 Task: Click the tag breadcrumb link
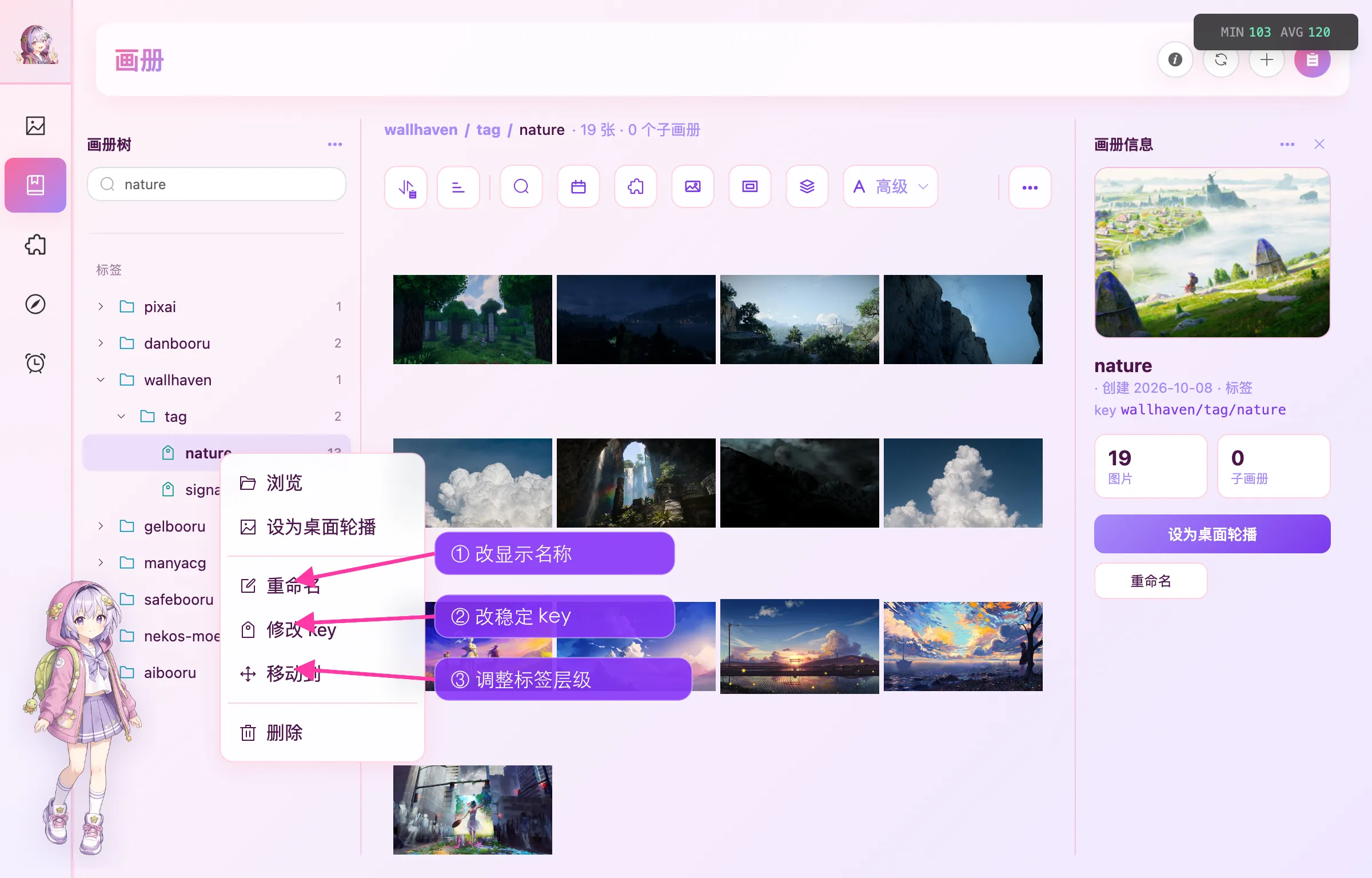[488, 130]
